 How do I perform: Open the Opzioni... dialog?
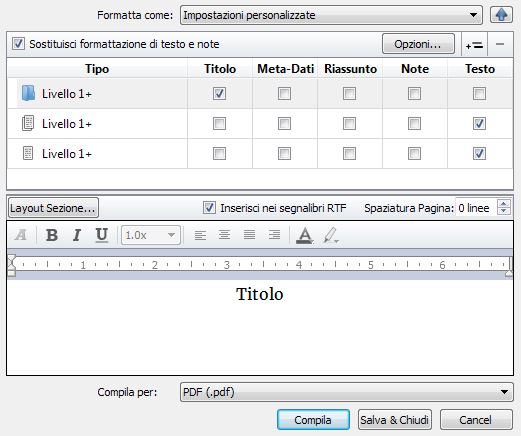coord(418,44)
